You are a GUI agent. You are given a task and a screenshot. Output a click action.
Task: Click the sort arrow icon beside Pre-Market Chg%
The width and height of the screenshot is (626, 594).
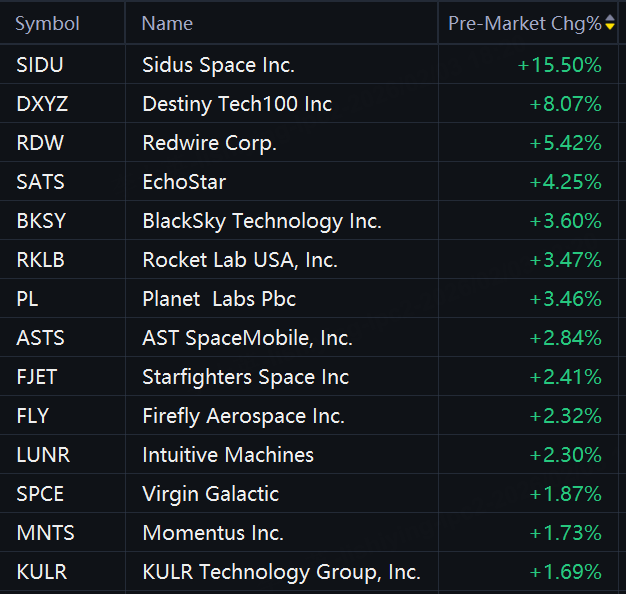610,23
